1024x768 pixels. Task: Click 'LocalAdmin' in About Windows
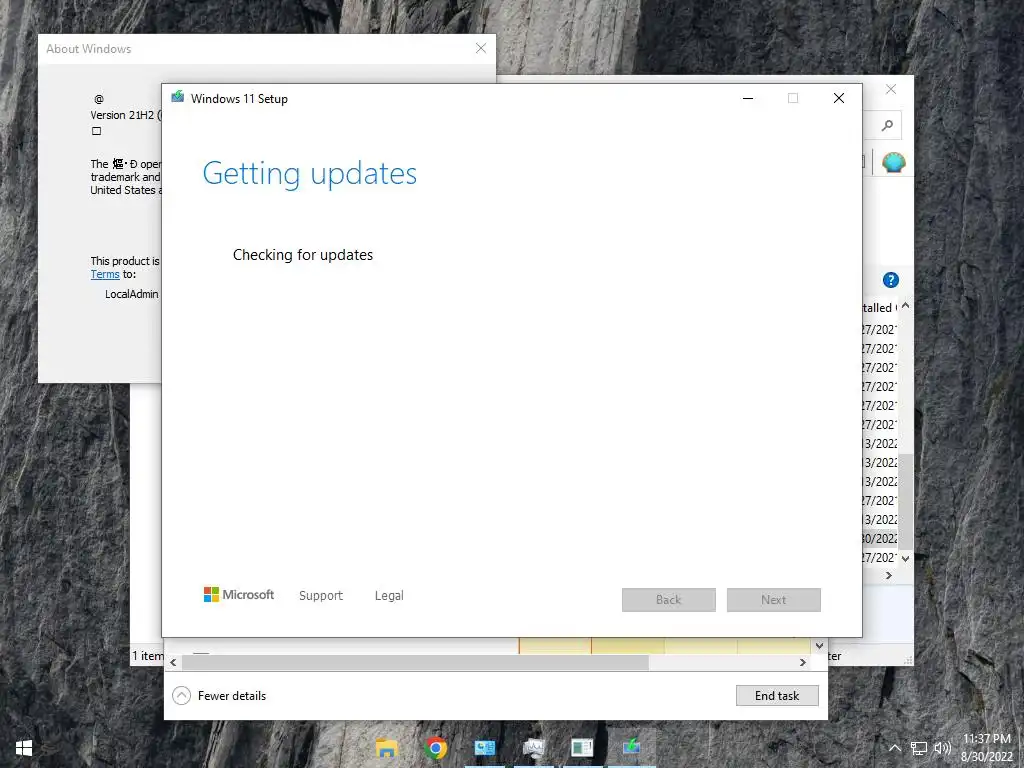[132, 294]
